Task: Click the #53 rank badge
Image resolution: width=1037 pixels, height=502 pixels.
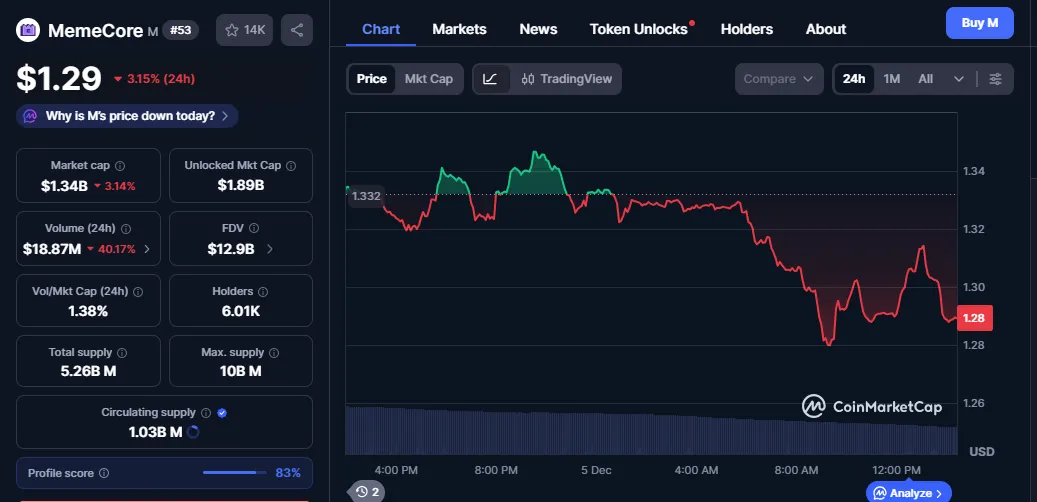Action: point(181,30)
